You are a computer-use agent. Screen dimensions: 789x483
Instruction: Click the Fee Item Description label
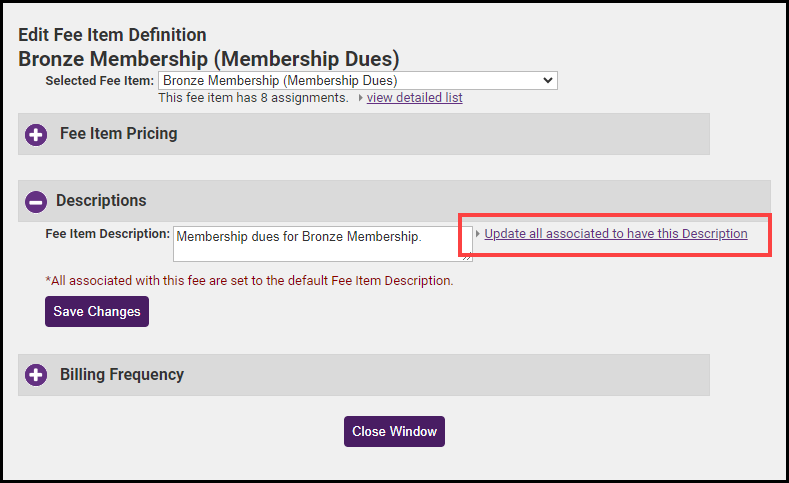click(108, 234)
